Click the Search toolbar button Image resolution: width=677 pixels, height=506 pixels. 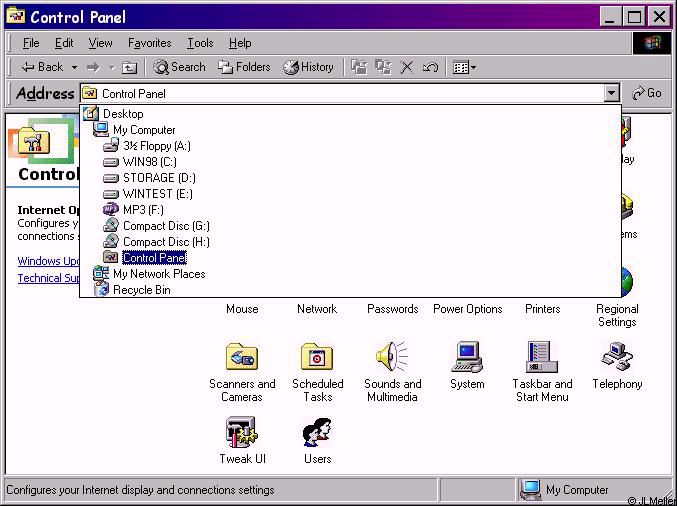[179, 67]
